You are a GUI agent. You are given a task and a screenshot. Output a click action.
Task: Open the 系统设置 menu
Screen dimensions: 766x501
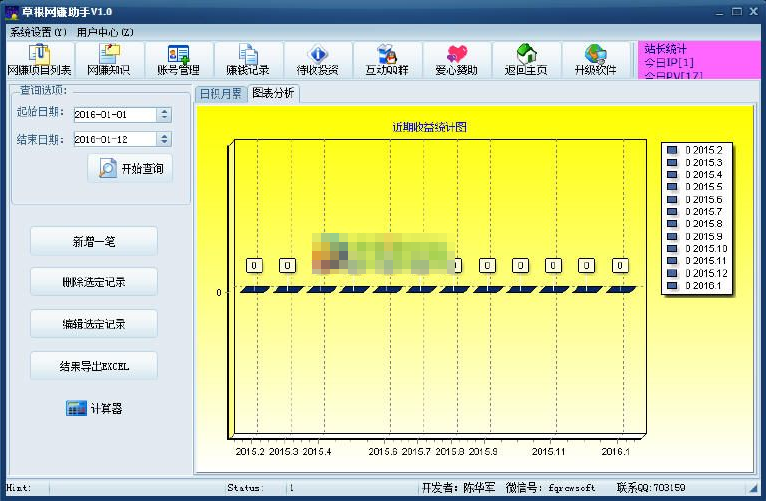pos(39,32)
